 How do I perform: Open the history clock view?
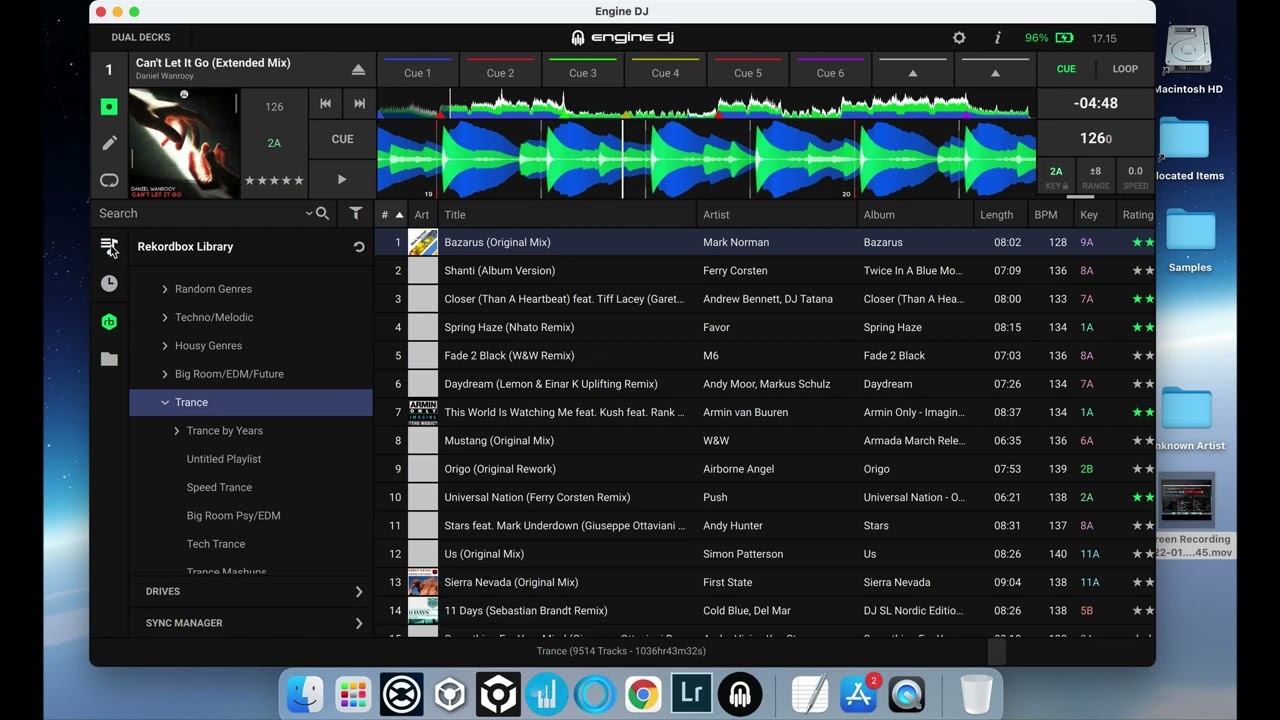109,284
